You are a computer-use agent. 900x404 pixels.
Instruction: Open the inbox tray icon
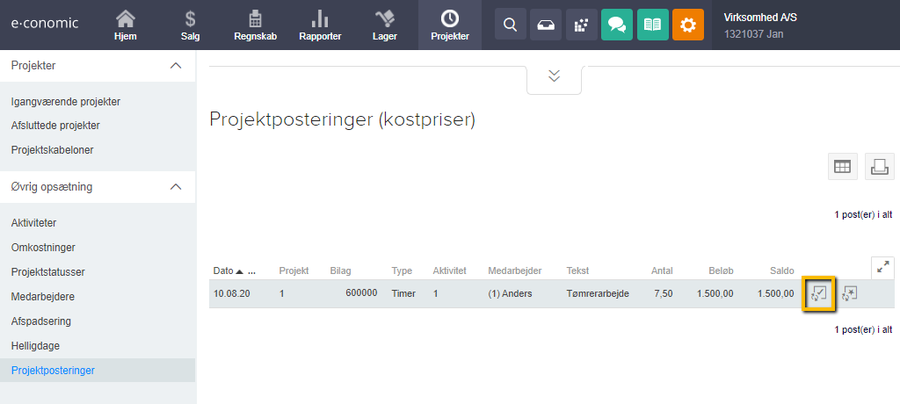[546, 25]
